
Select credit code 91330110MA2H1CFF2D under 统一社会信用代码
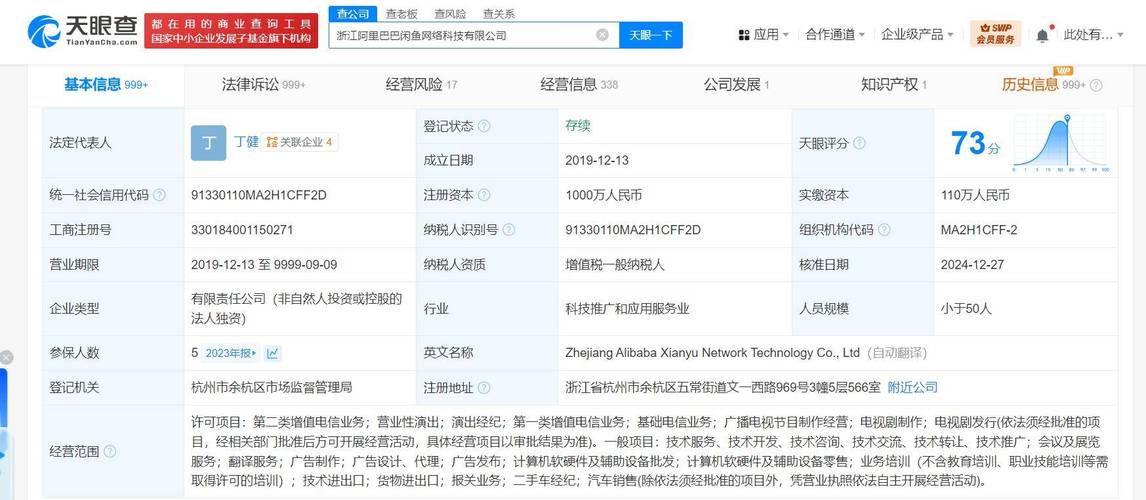coord(259,195)
